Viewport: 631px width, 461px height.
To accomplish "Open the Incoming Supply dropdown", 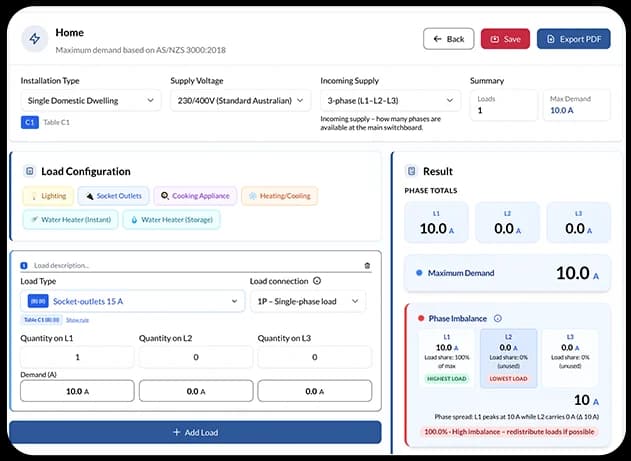I will [x=390, y=101].
